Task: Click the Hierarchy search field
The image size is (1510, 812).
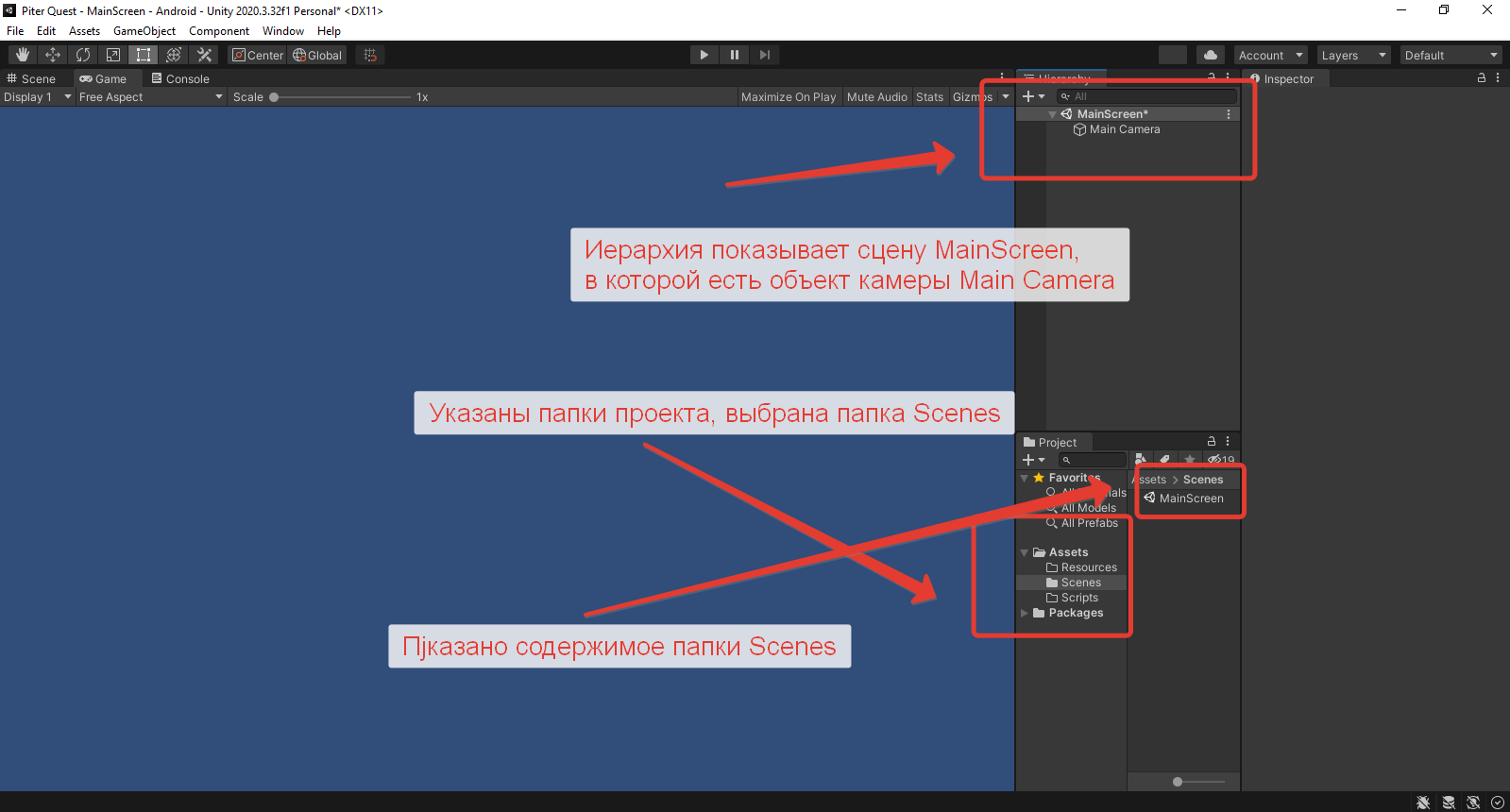Action: pos(1146,96)
